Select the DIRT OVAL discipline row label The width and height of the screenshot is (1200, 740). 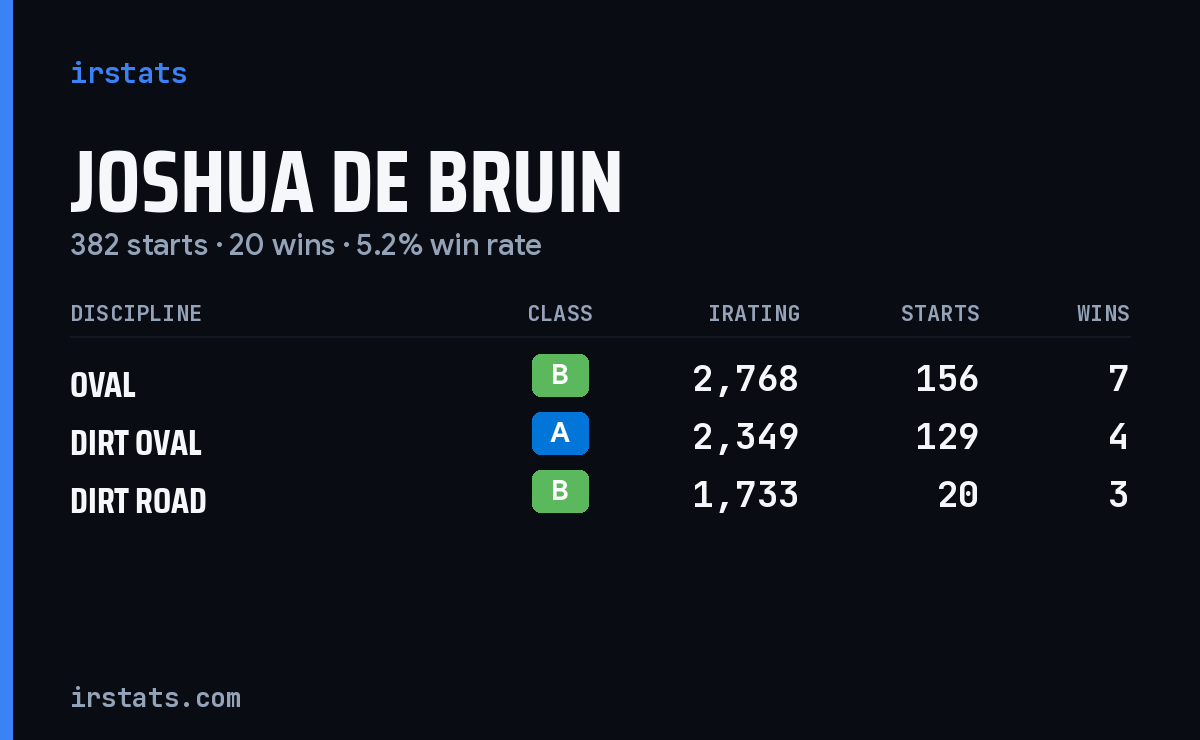[136, 443]
